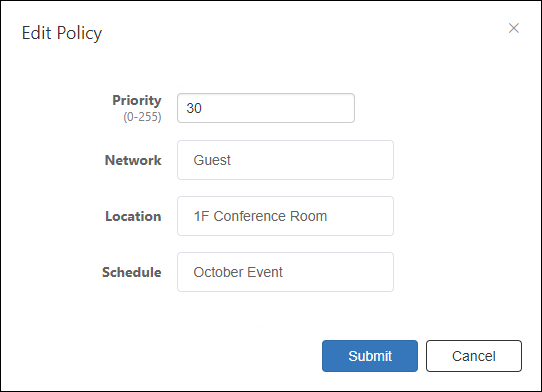Click the Submit button's text label
The height and width of the screenshot is (392, 542).
(x=370, y=356)
